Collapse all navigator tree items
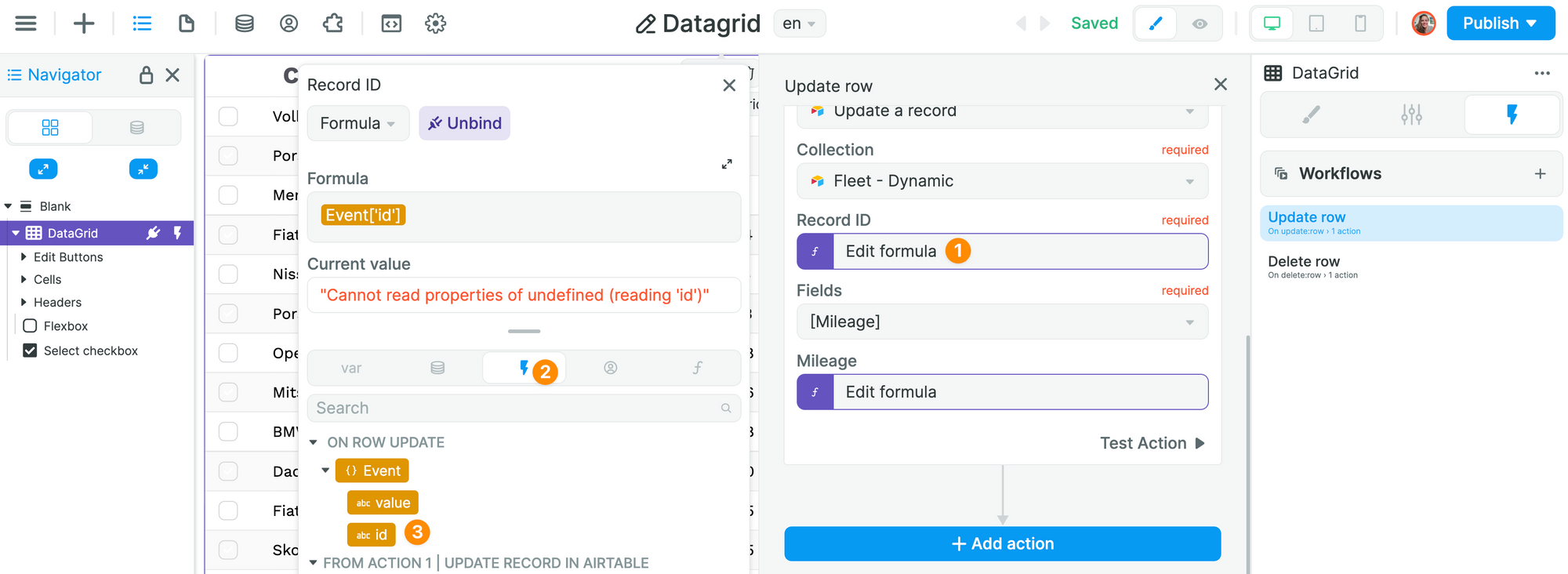The width and height of the screenshot is (1568, 574). click(143, 169)
